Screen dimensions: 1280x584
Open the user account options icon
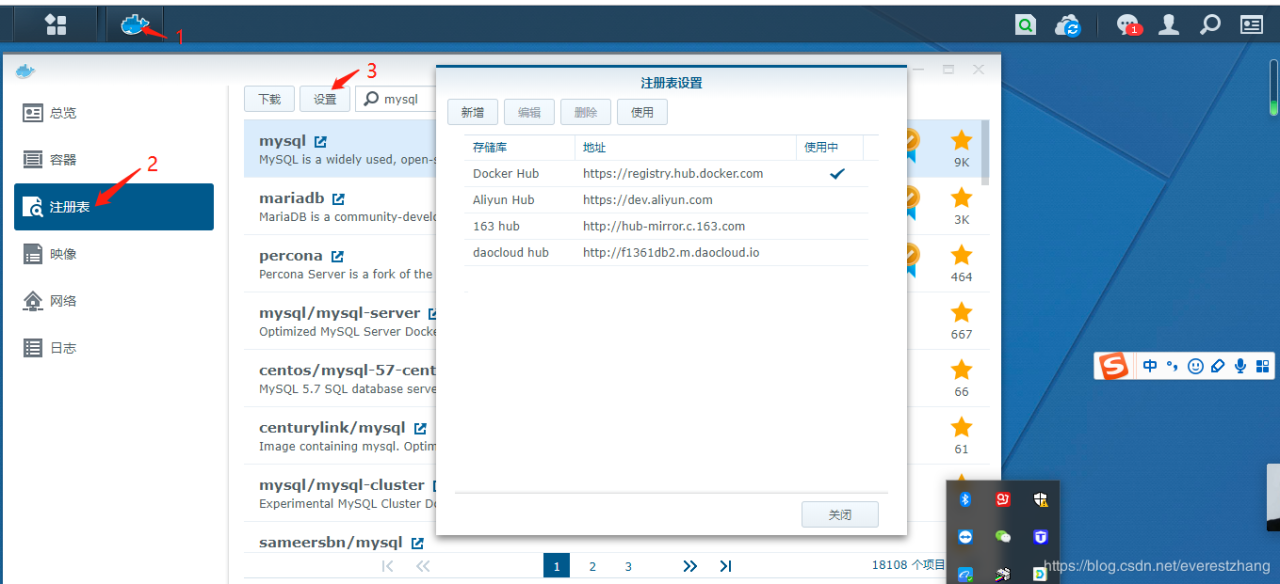tap(1168, 25)
